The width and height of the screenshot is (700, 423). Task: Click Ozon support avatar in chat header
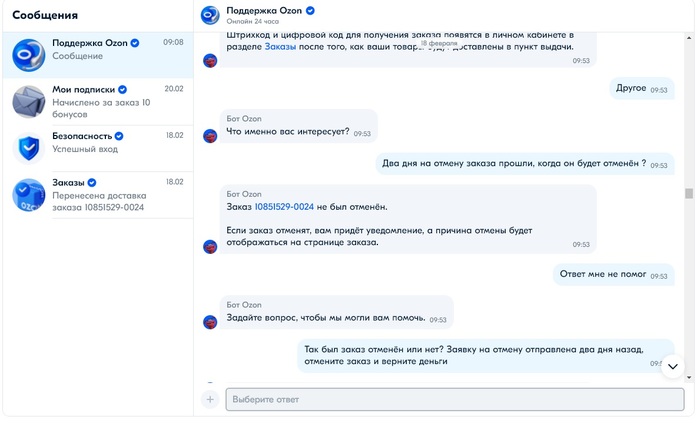[x=210, y=15]
